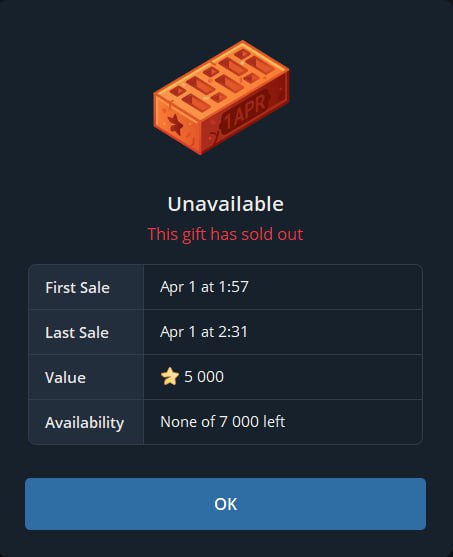
Task: Select the 5 000 stars amount
Action: pyautogui.click(x=204, y=377)
